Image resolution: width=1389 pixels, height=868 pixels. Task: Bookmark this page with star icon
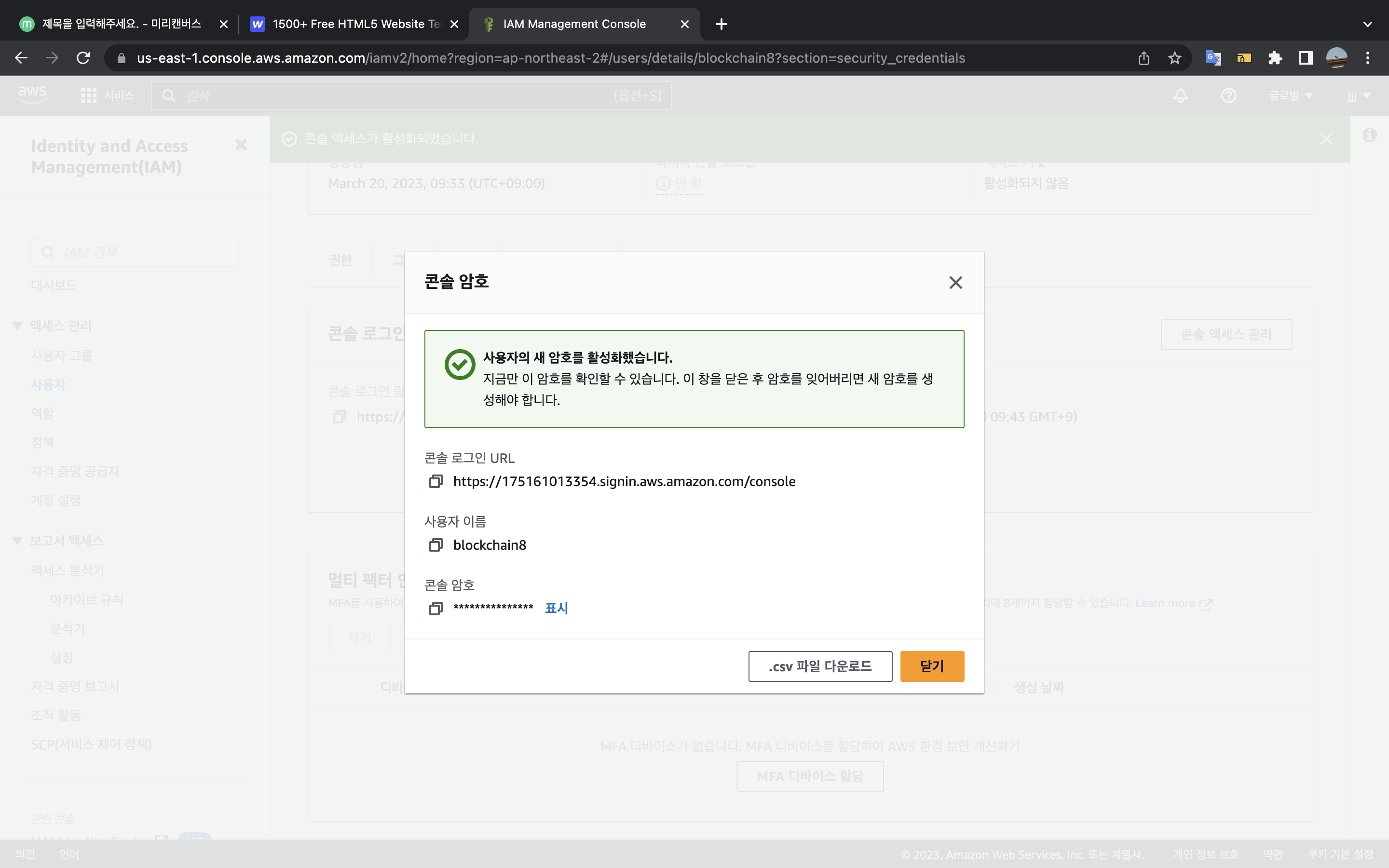pos(1174,58)
